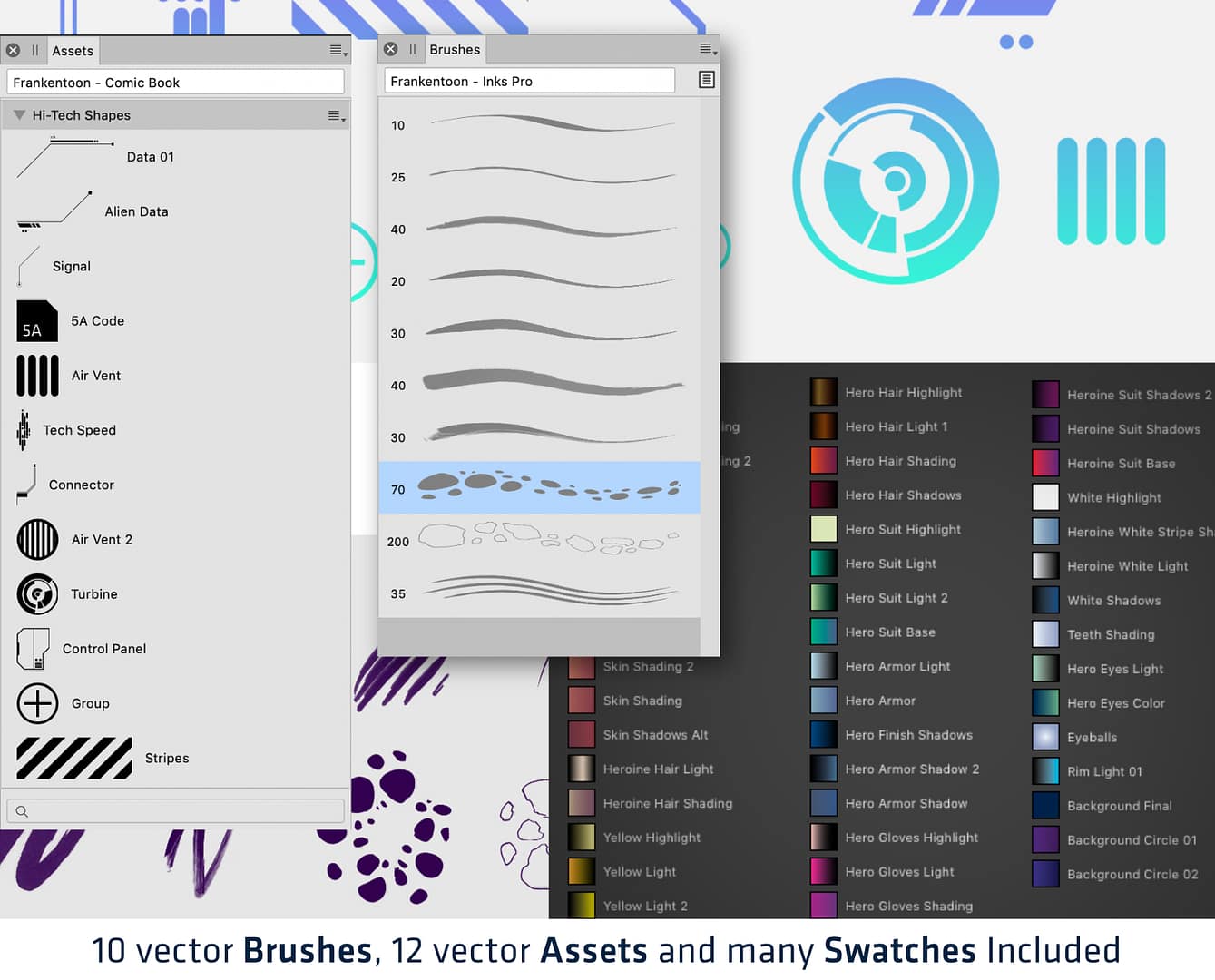Open the Assets panel menu
Image resolution: width=1215 pixels, height=980 pixels.
click(x=336, y=51)
